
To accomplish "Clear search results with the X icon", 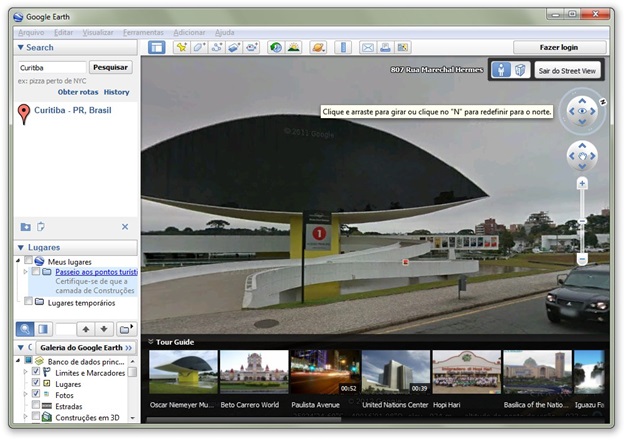I will (125, 227).
